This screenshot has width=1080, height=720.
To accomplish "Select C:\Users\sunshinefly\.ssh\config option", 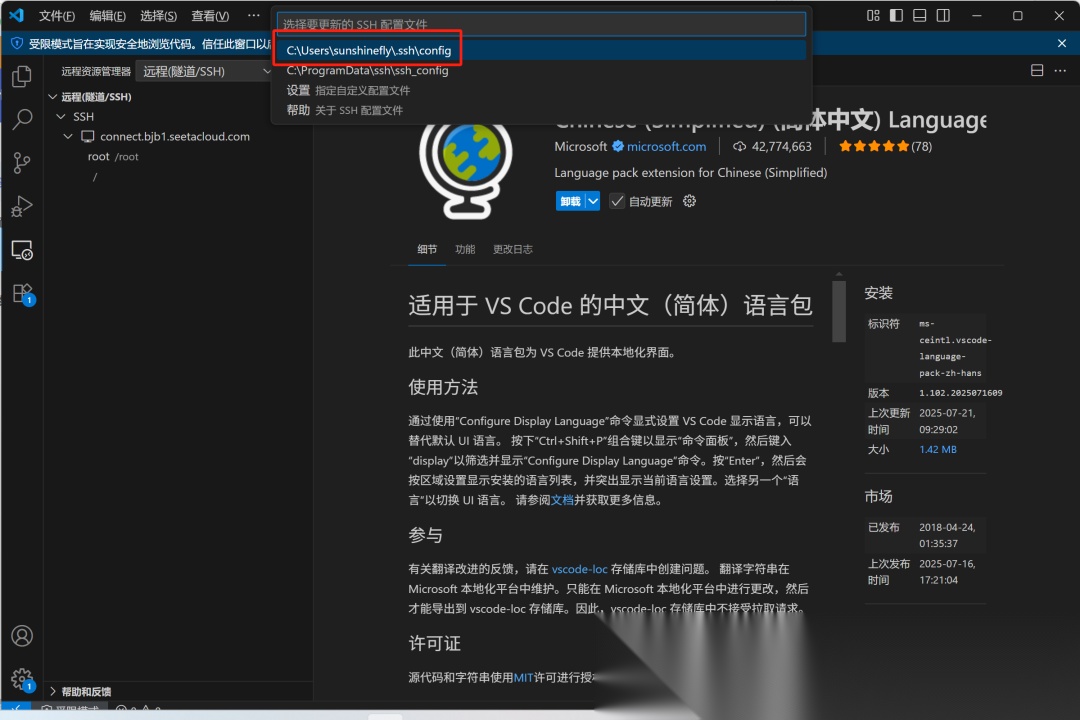I will click(540, 50).
